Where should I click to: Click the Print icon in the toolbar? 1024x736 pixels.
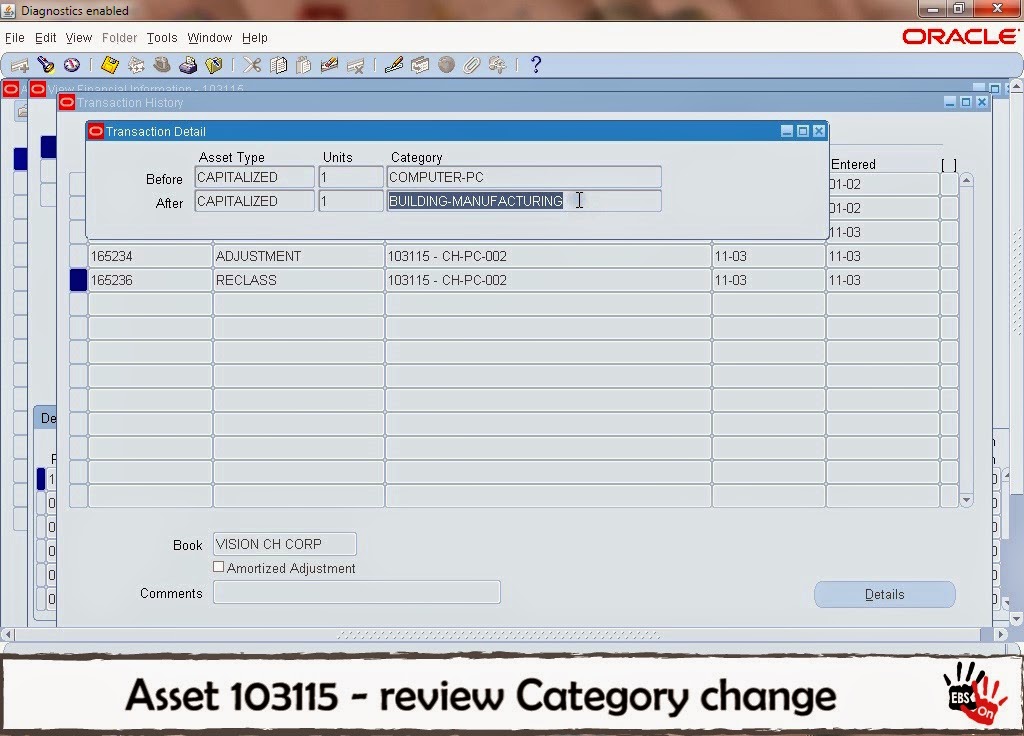[x=186, y=65]
